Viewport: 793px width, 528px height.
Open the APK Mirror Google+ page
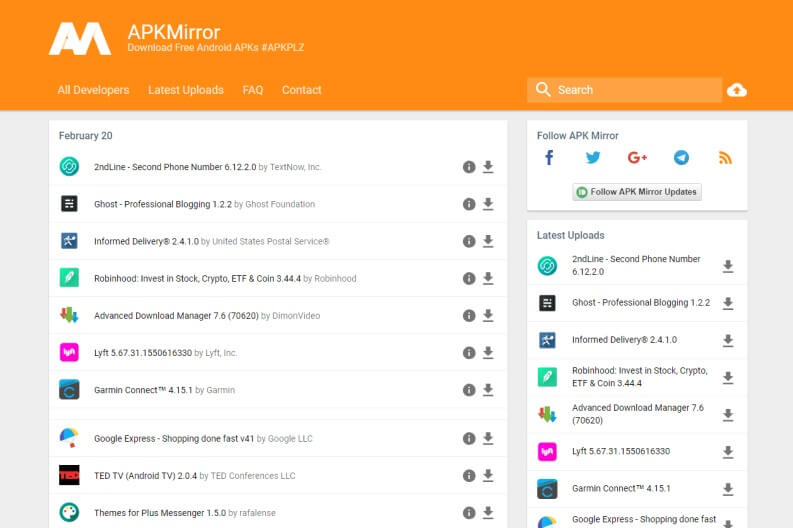(x=637, y=158)
